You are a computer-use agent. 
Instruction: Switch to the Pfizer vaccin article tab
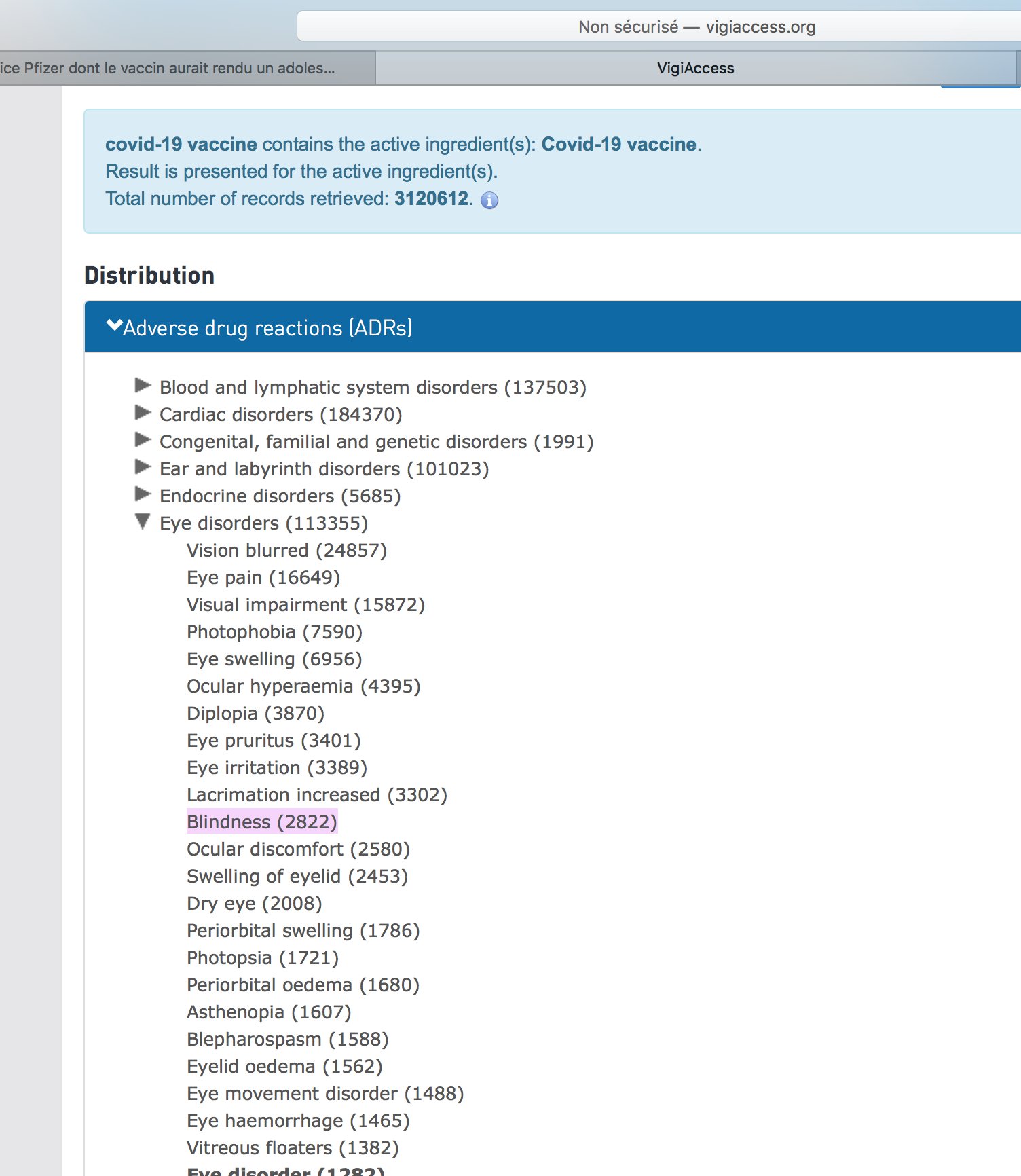[168, 69]
